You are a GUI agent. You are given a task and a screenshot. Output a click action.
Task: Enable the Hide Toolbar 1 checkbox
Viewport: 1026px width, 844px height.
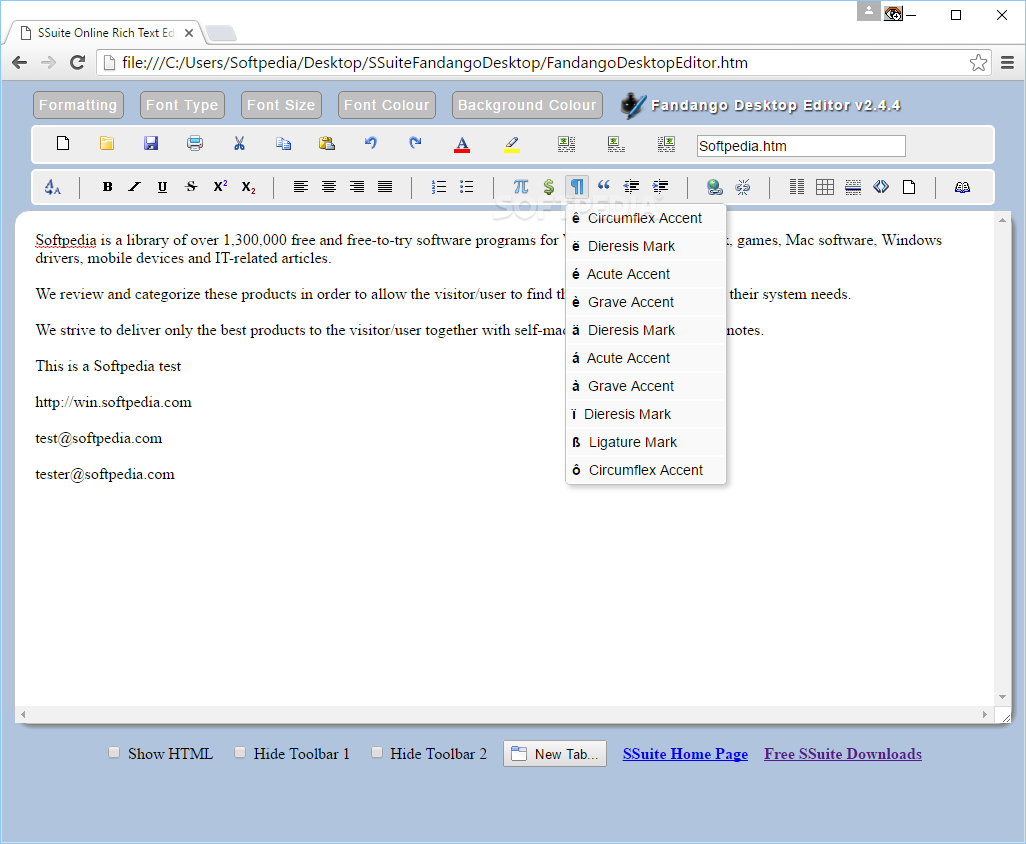[x=239, y=752]
